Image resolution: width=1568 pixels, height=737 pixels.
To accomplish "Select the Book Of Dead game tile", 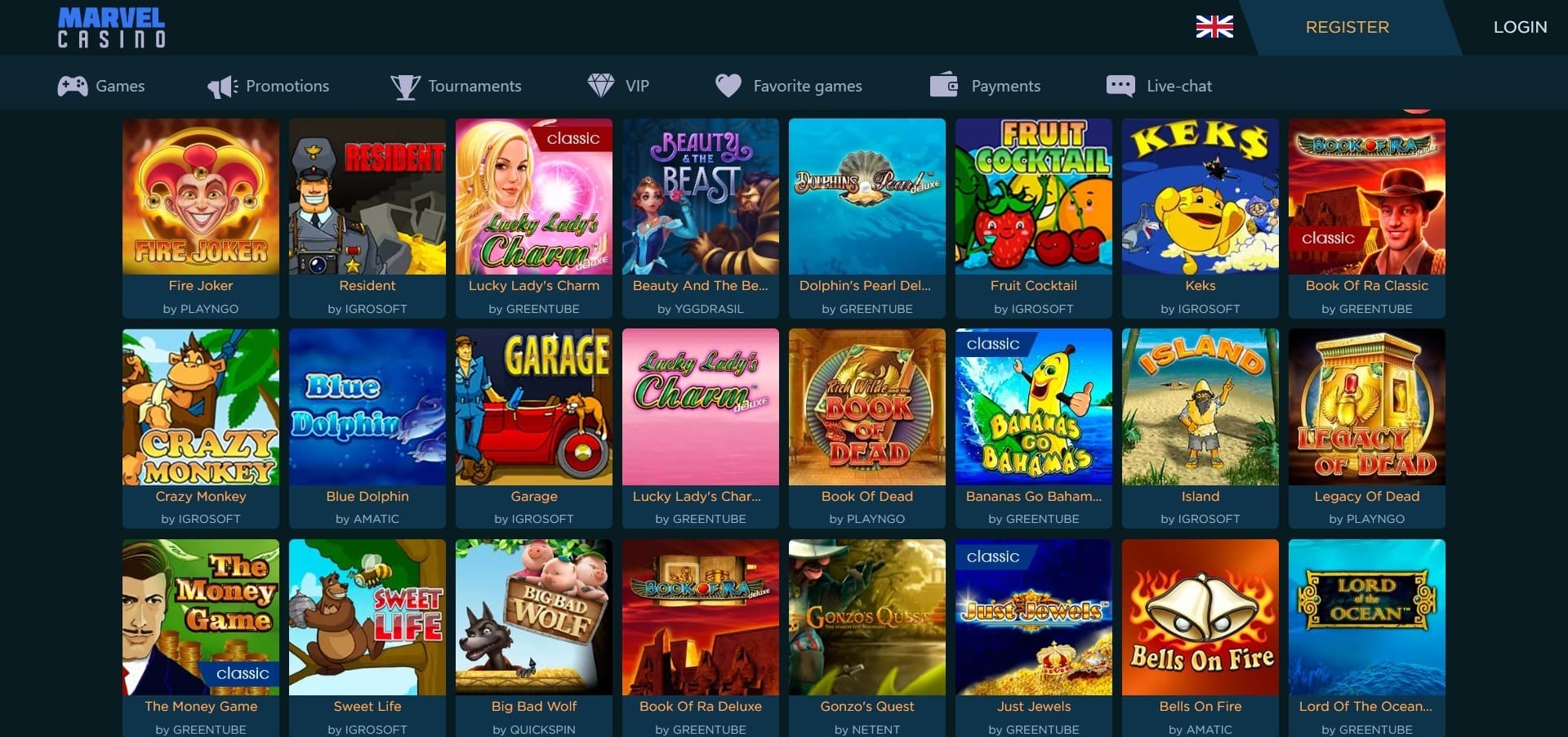I will (x=867, y=407).
